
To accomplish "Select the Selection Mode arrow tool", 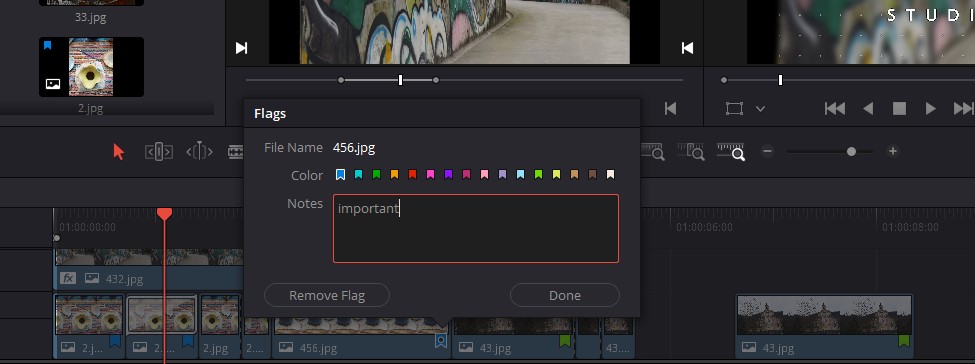I will 119,151.
